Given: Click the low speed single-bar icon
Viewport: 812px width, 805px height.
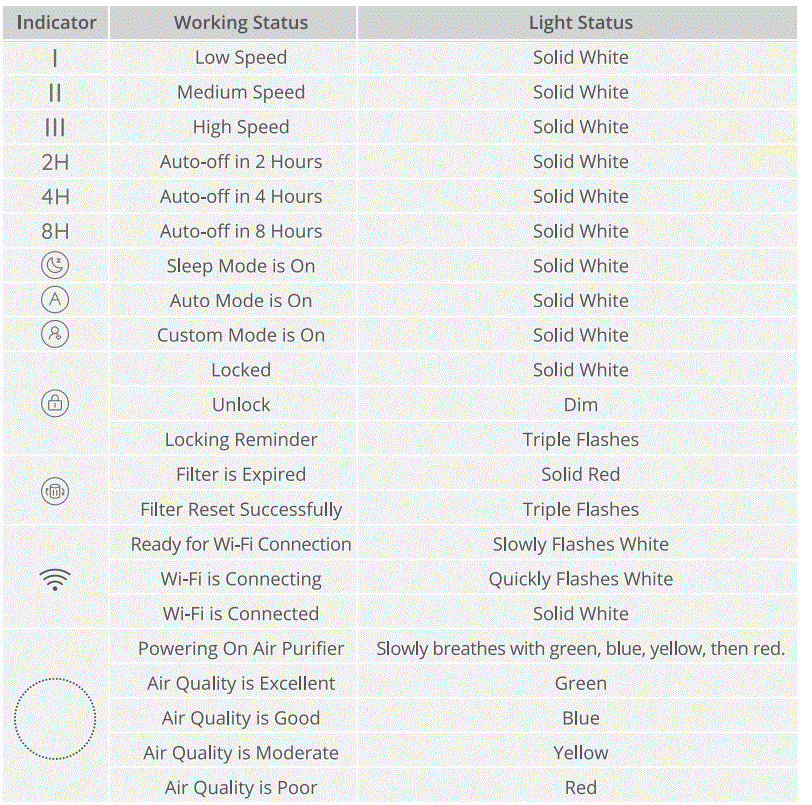Looking at the screenshot, I should [x=55, y=58].
